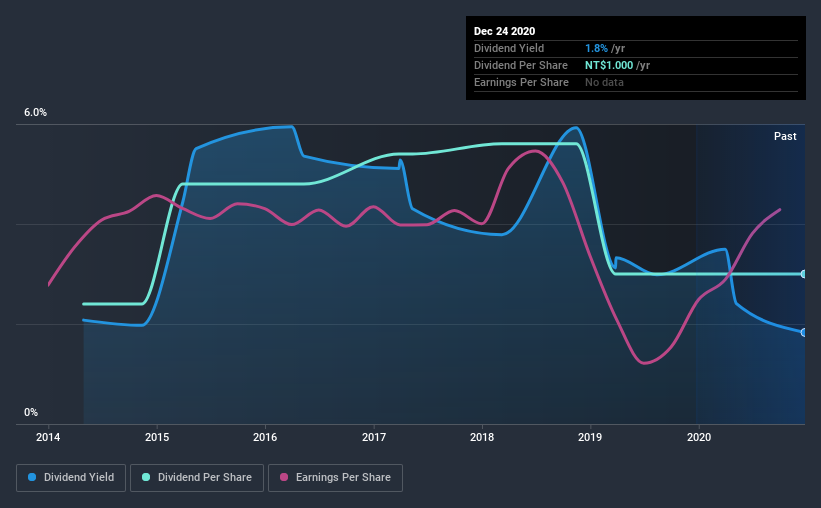821x508 pixels.
Task: Click the pink Earnings Per Share legend dot
Action: 284,477
